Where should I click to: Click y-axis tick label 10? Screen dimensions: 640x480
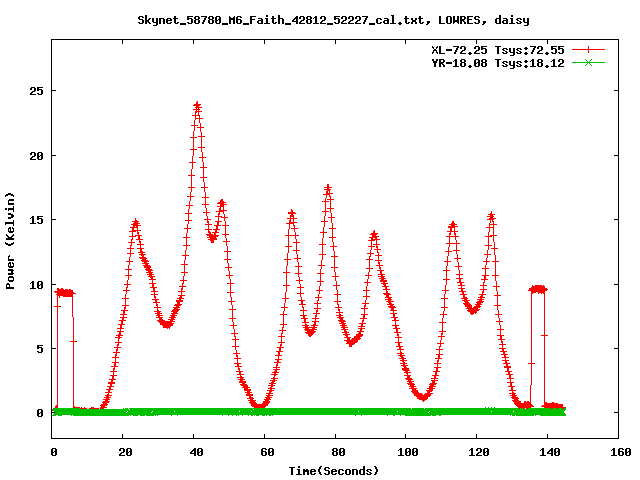(36, 285)
